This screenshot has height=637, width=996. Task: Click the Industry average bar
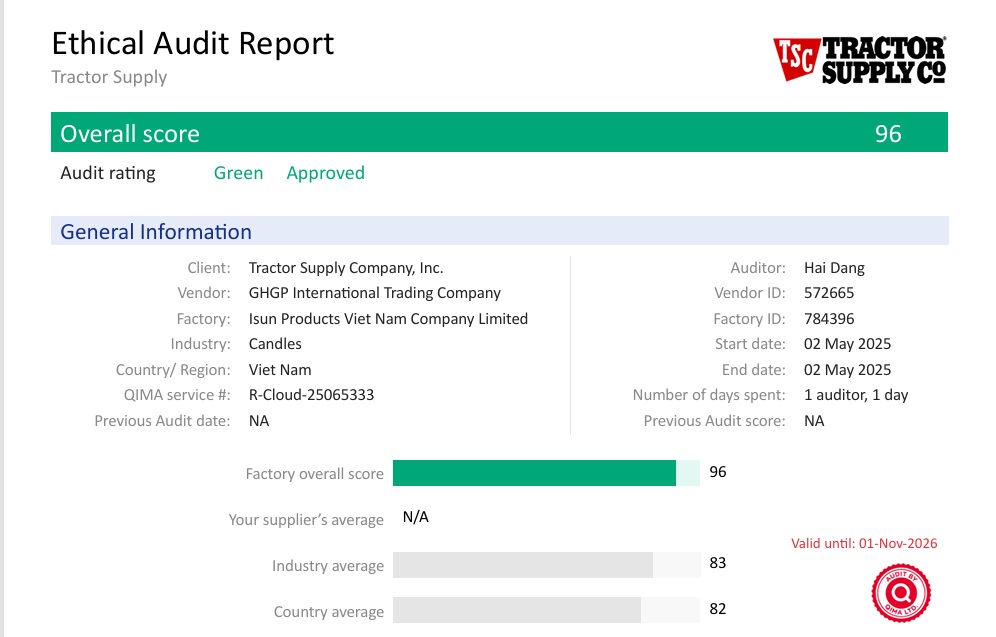pos(522,565)
